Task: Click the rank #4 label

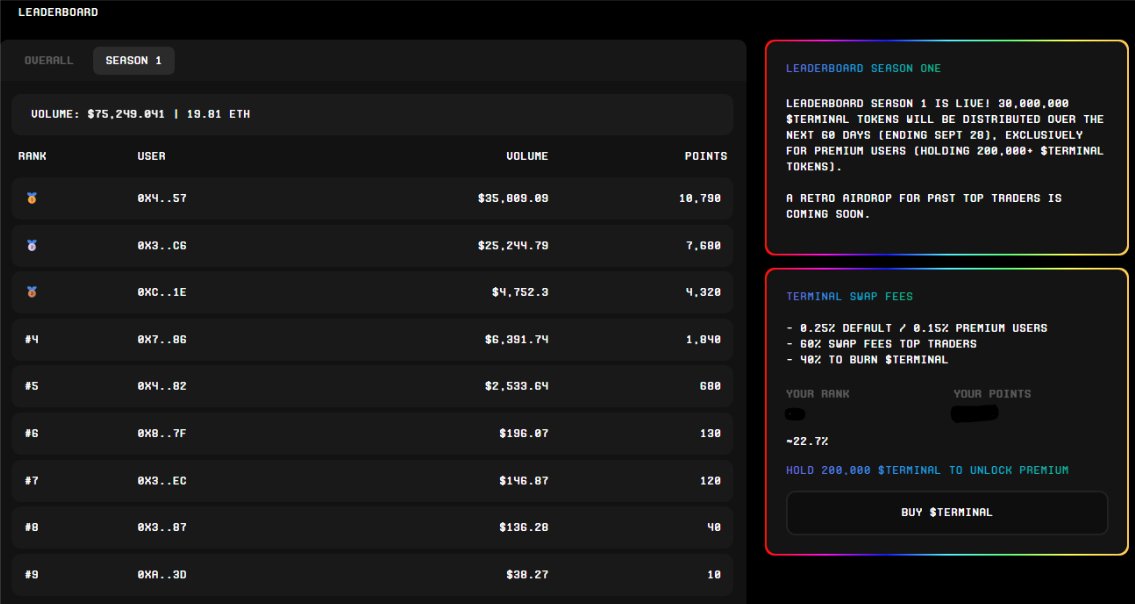Action: [31, 339]
